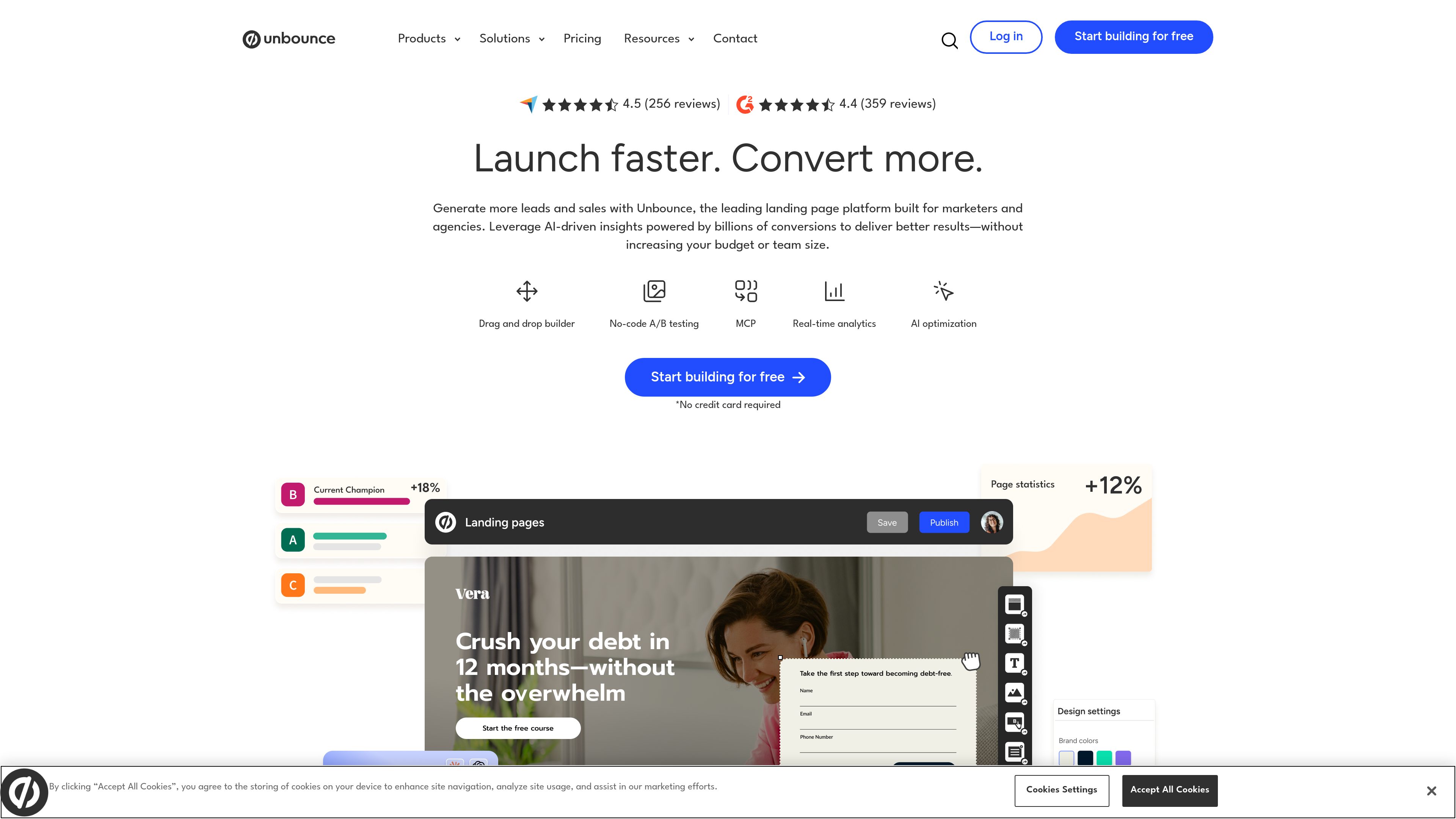1456x819 pixels.
Task: Pick the purple brand color swatch
Action: (x=1123, y=758)
